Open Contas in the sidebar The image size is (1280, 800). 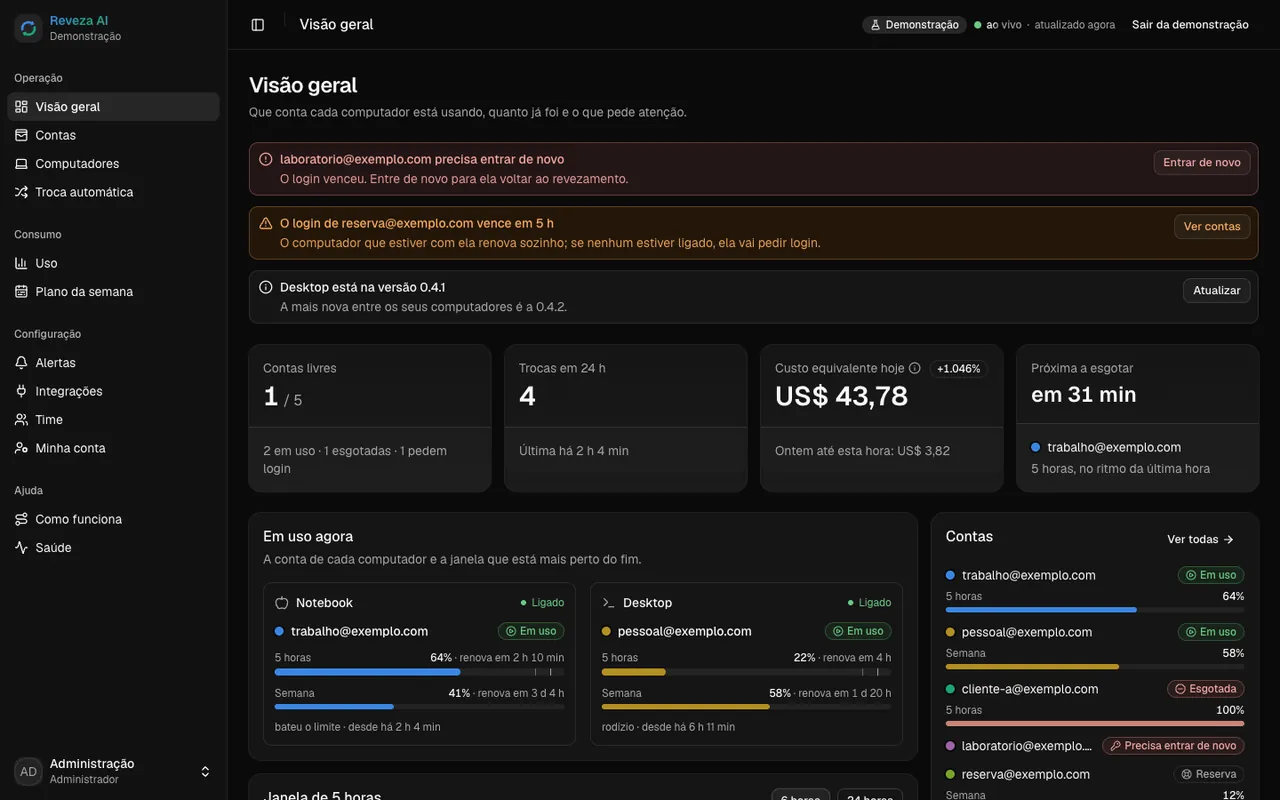pos(113,135)
